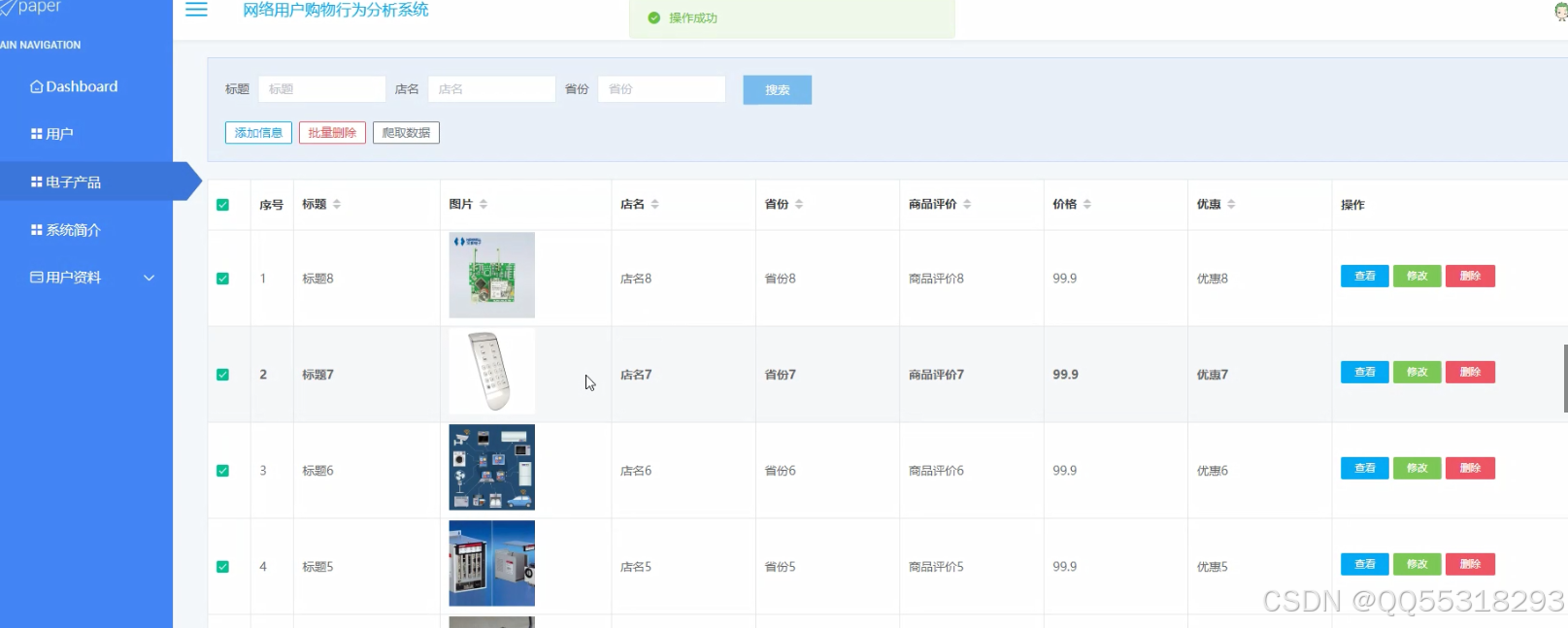Click 修改 for row 标题6

point(1417,468)
